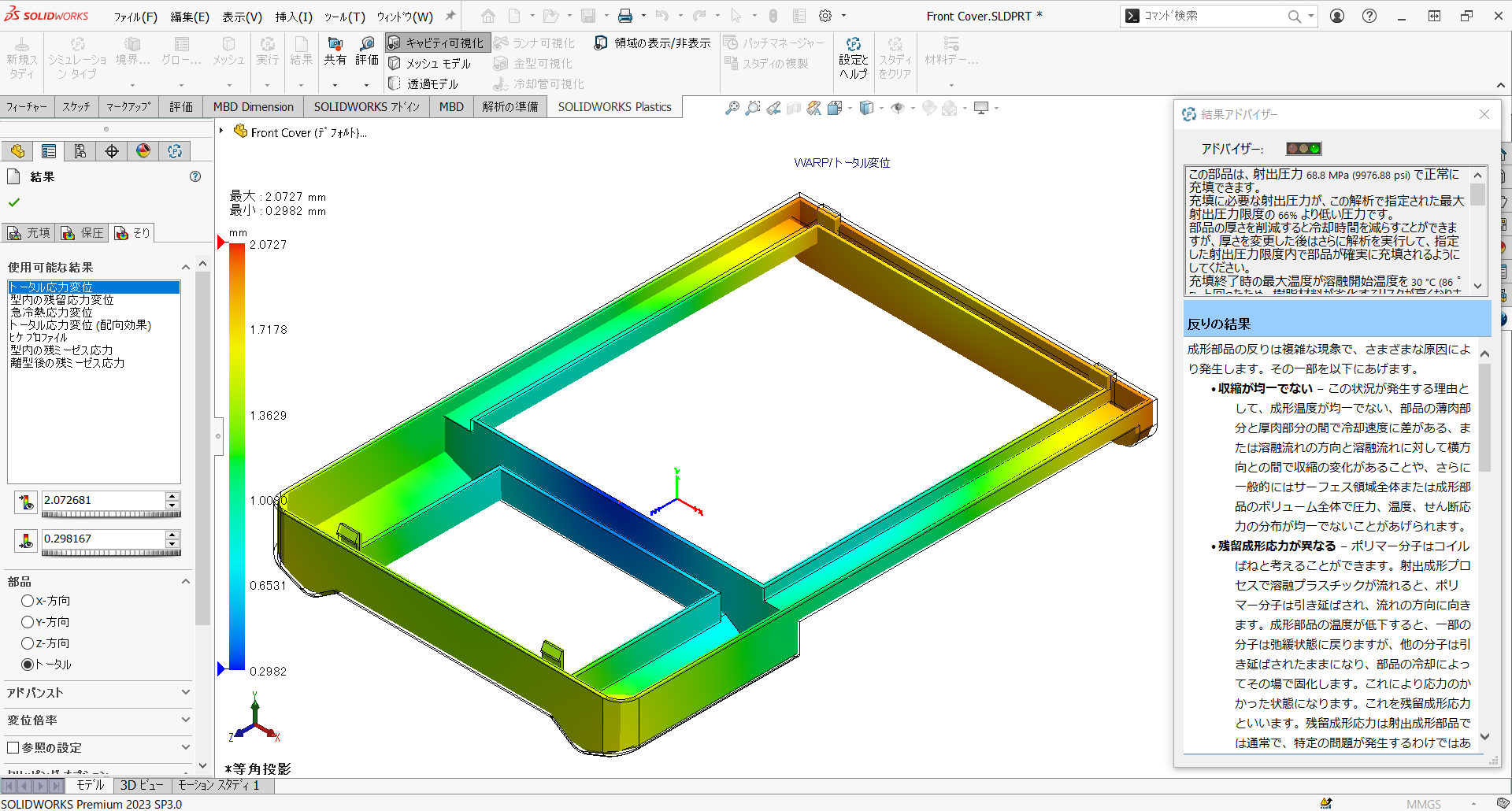
Task: Open the ツール(T) menu
Action: click(344, 17)
